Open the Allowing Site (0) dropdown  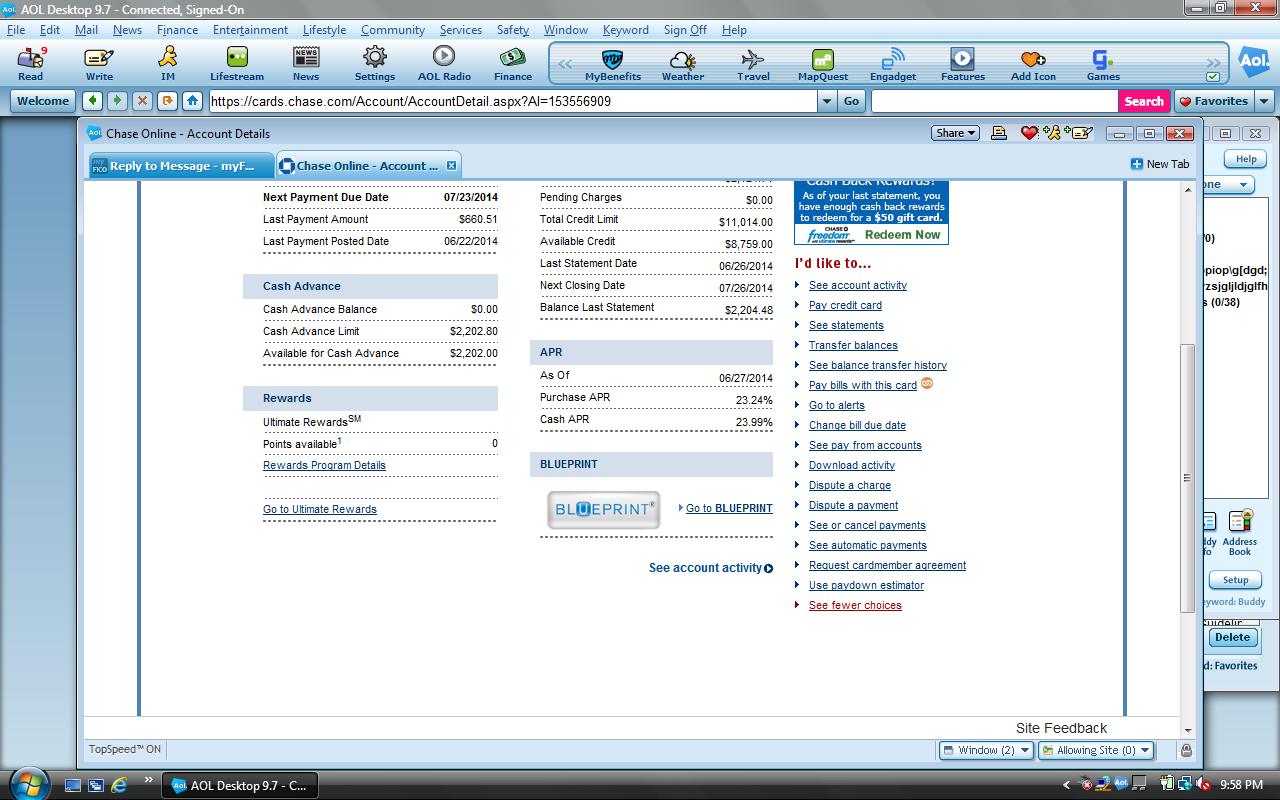(1096, 750)
